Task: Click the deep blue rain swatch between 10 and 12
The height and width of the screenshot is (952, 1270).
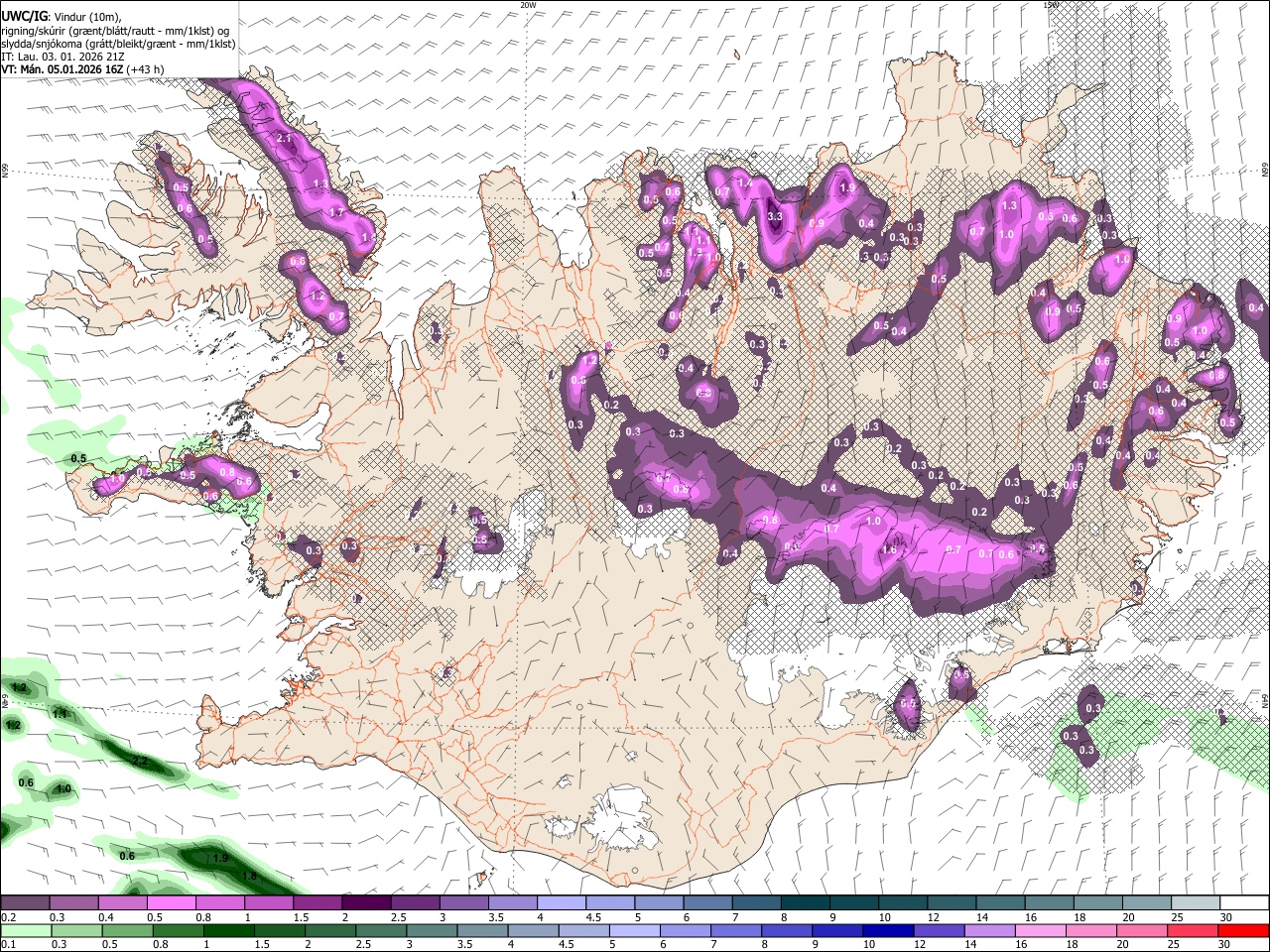Action: click(x=888, y=930)
